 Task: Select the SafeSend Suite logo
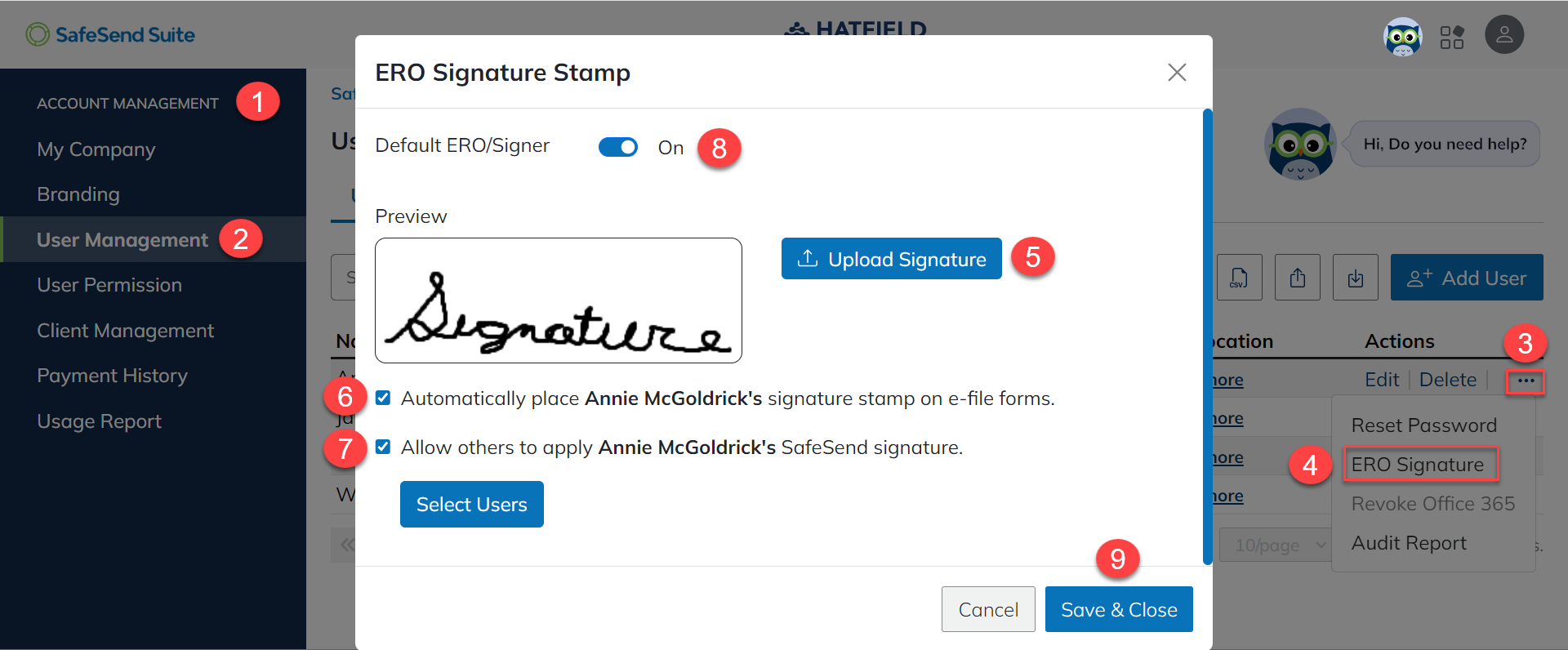tap(110, 34)
